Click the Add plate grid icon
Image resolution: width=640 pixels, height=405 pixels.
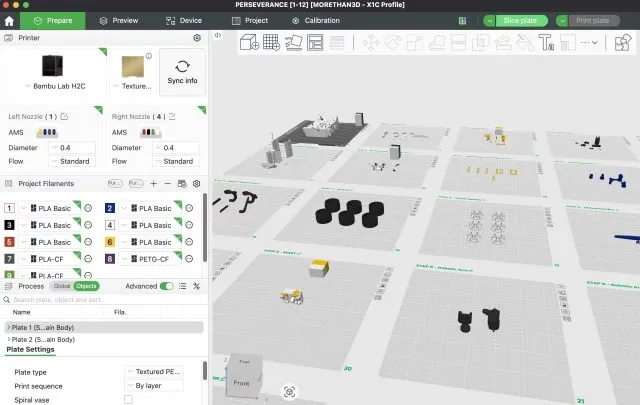point(270,42)
